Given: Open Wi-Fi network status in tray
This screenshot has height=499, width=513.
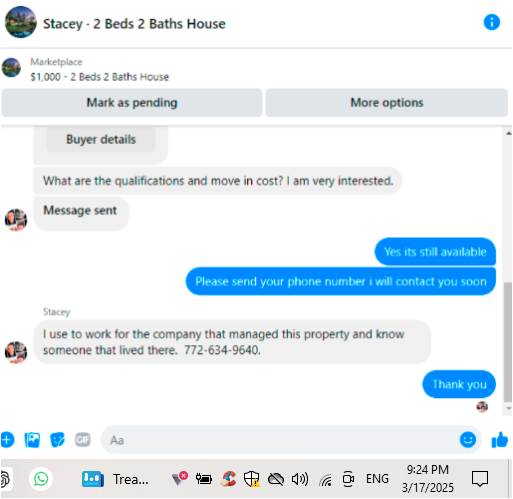Looking at the screenshot, I should [x=325, y=480].
